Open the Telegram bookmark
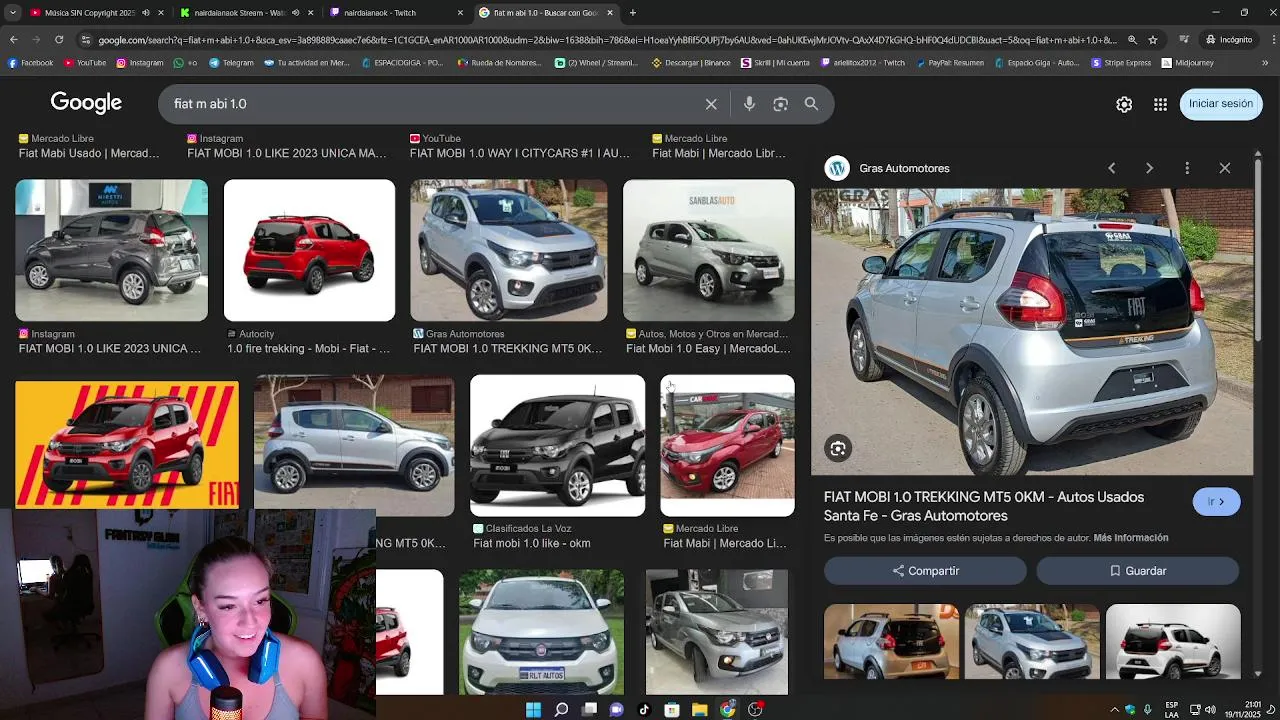The height and width of the screenshot is (720, 1280). coord(231,62)
